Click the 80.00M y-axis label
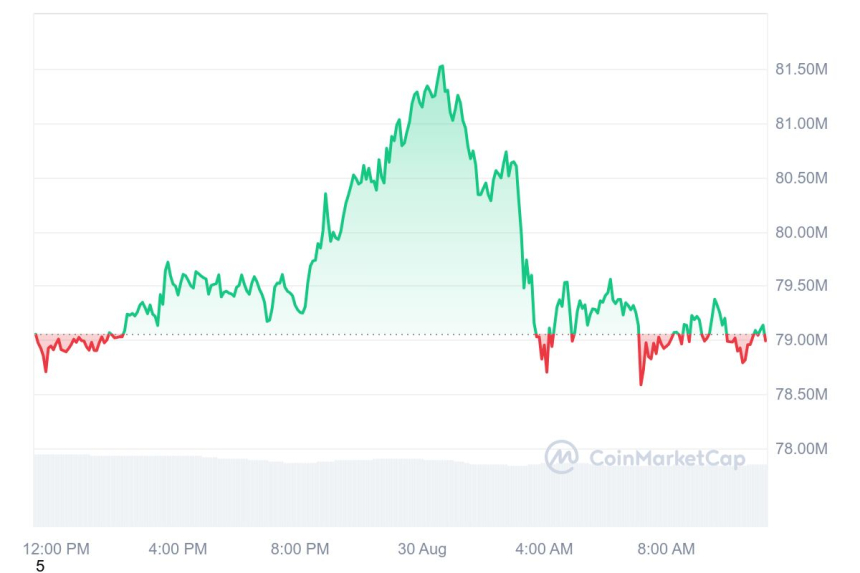Image resolution: width=860 pixels, height=573 pixels. [x=801, y=232]
